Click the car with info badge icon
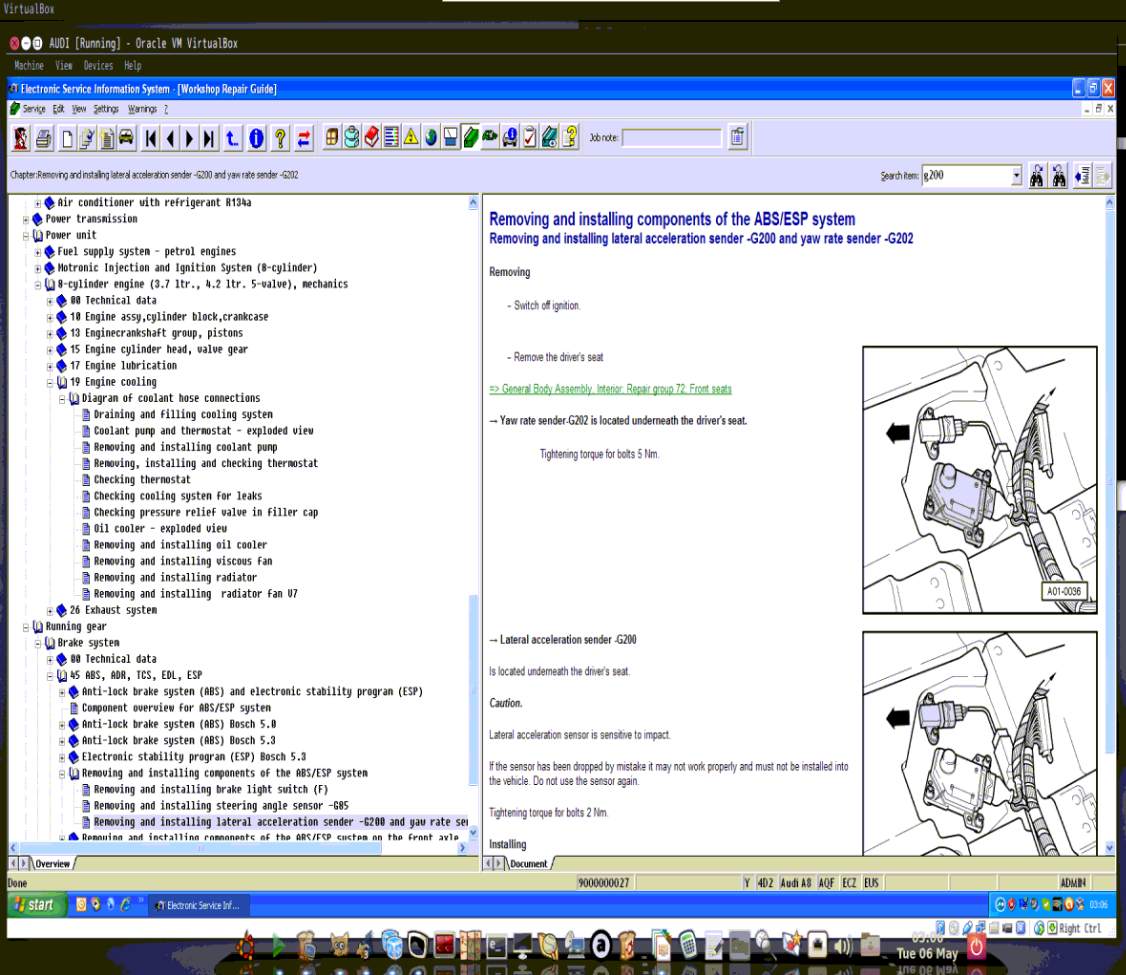 click(x=510, y=137)
